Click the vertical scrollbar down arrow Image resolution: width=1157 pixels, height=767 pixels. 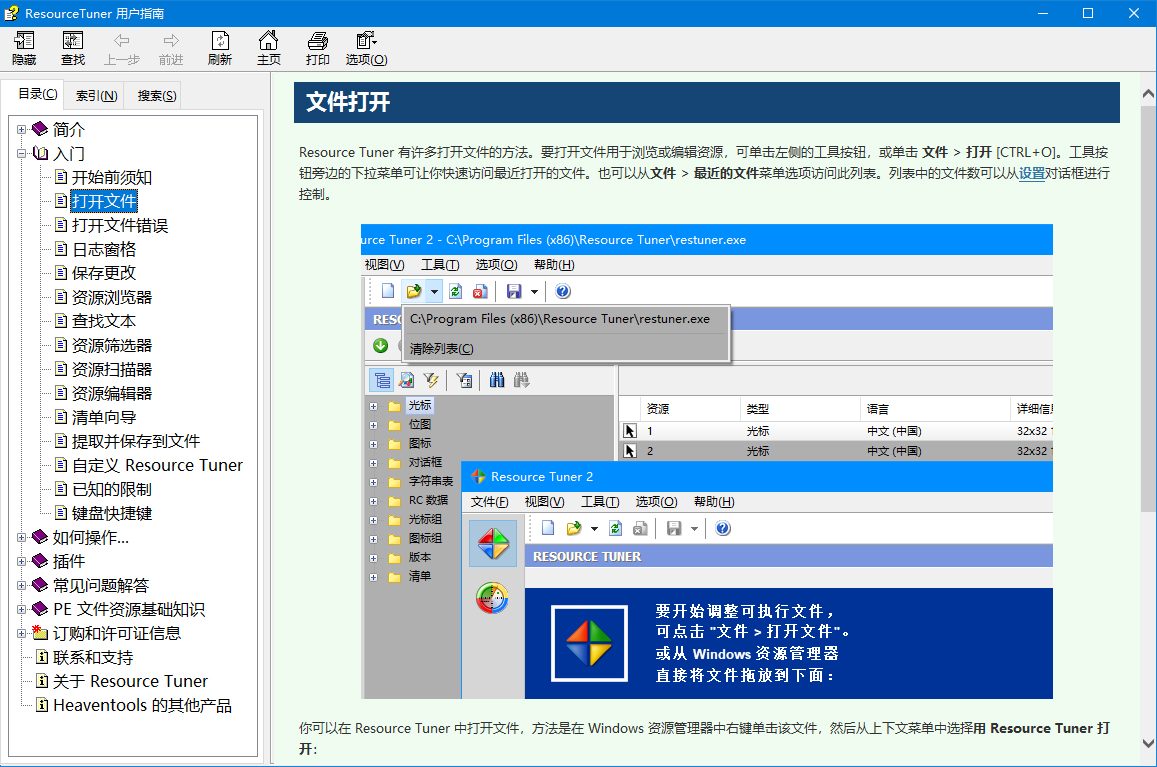click(x=1148, y=743)
